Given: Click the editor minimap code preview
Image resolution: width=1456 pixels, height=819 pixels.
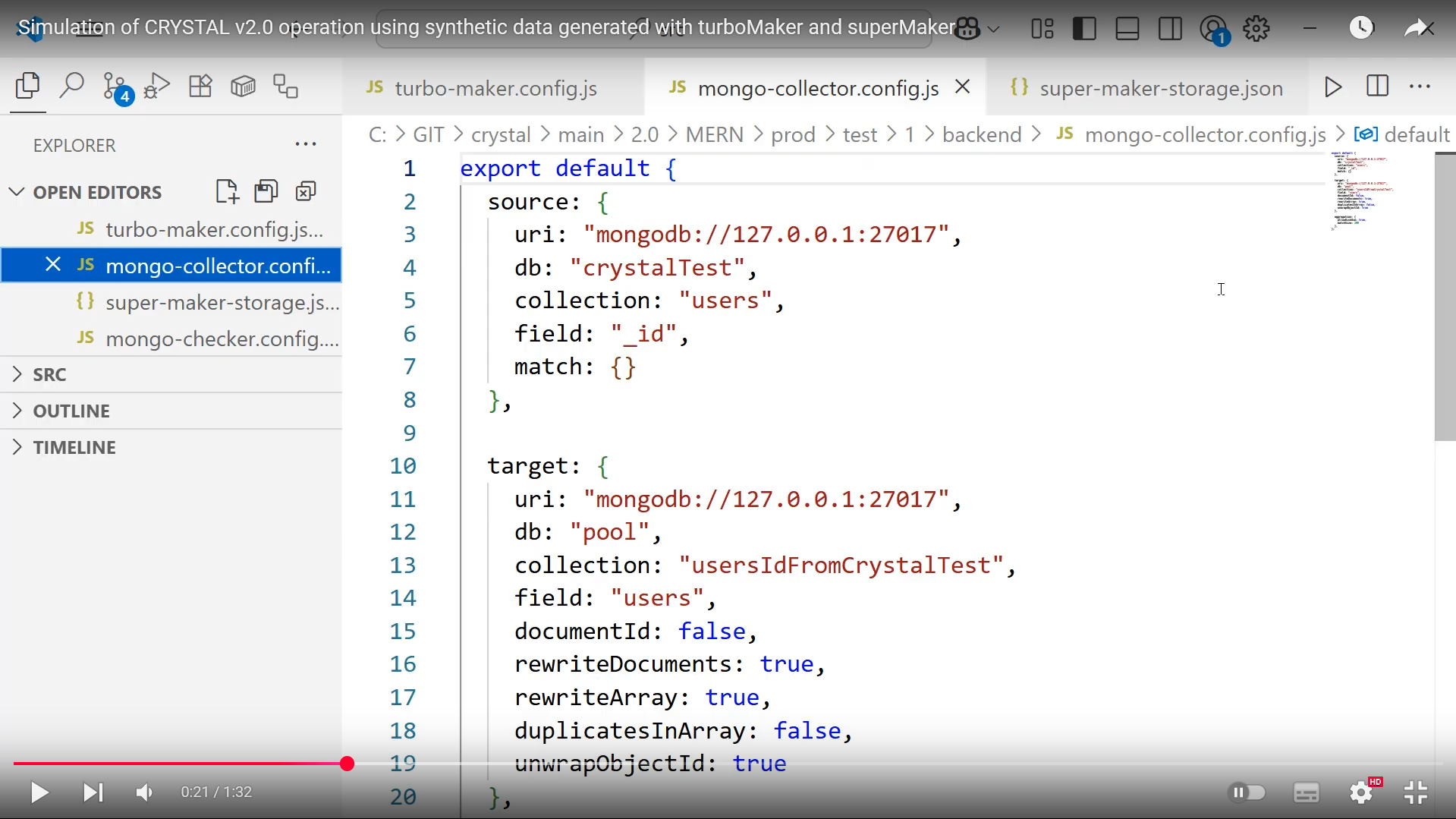Looking at the screenshot, I should click(x=1362, y=190).
